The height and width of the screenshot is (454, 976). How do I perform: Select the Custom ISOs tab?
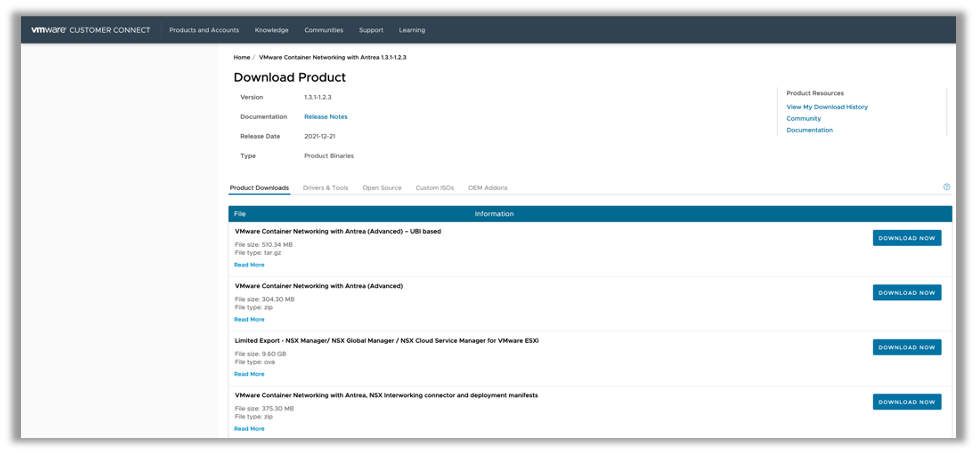435,188
